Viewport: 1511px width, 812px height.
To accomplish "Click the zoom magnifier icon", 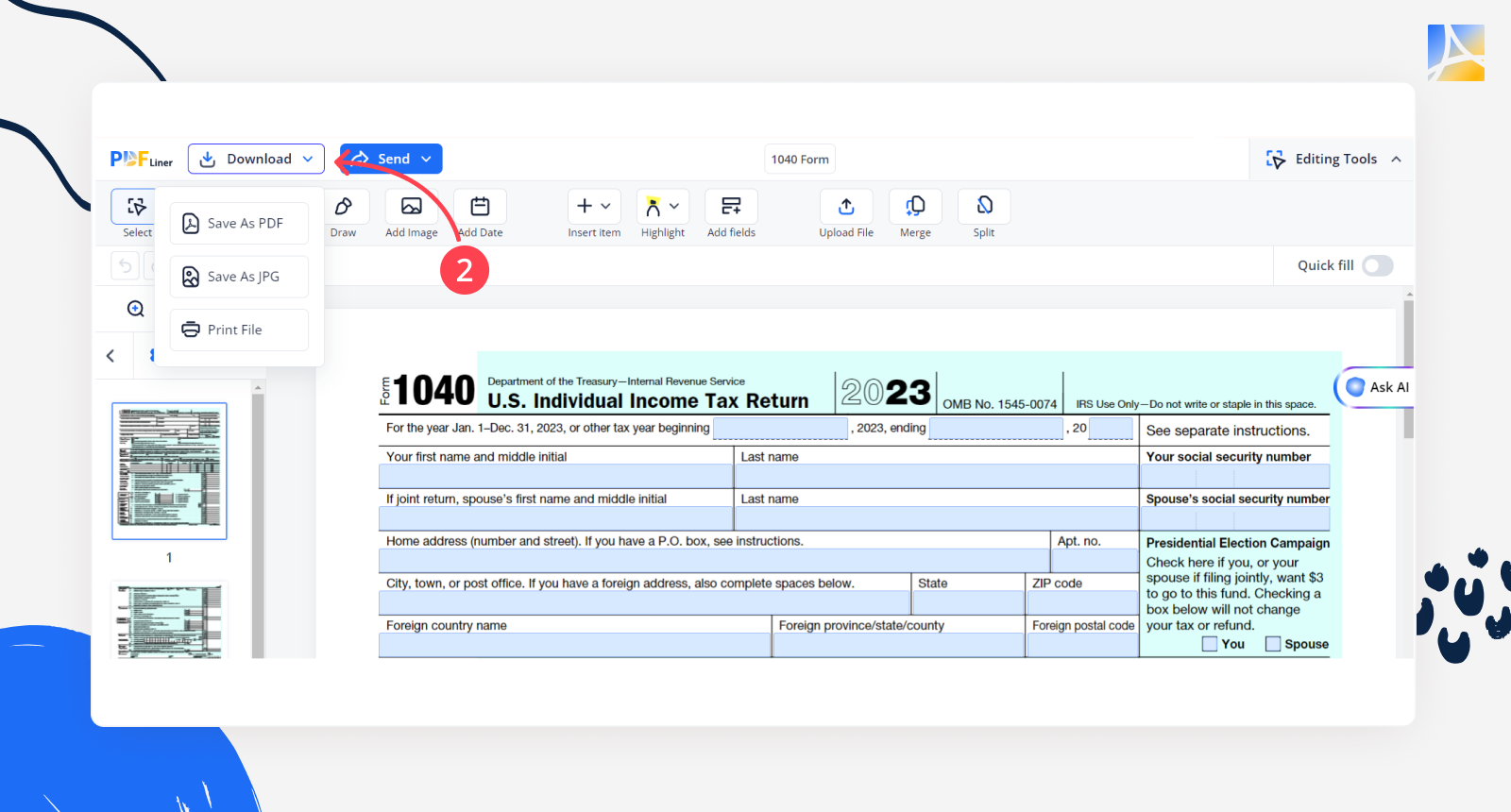I will coord(136,309).
